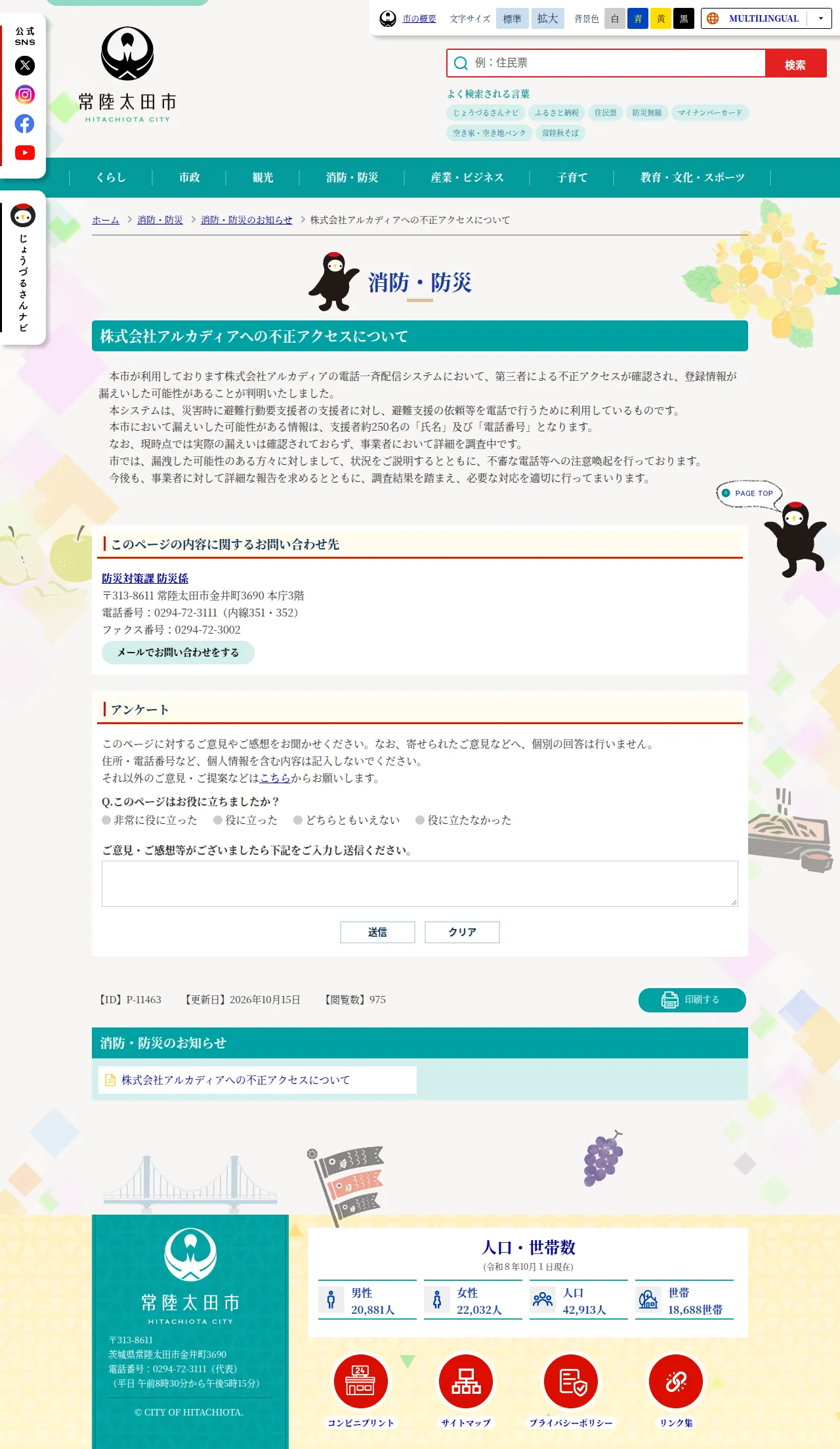840x1449 pixels.
Task: Click 常陸秋そば keyword tag
Action: (560, 133)
